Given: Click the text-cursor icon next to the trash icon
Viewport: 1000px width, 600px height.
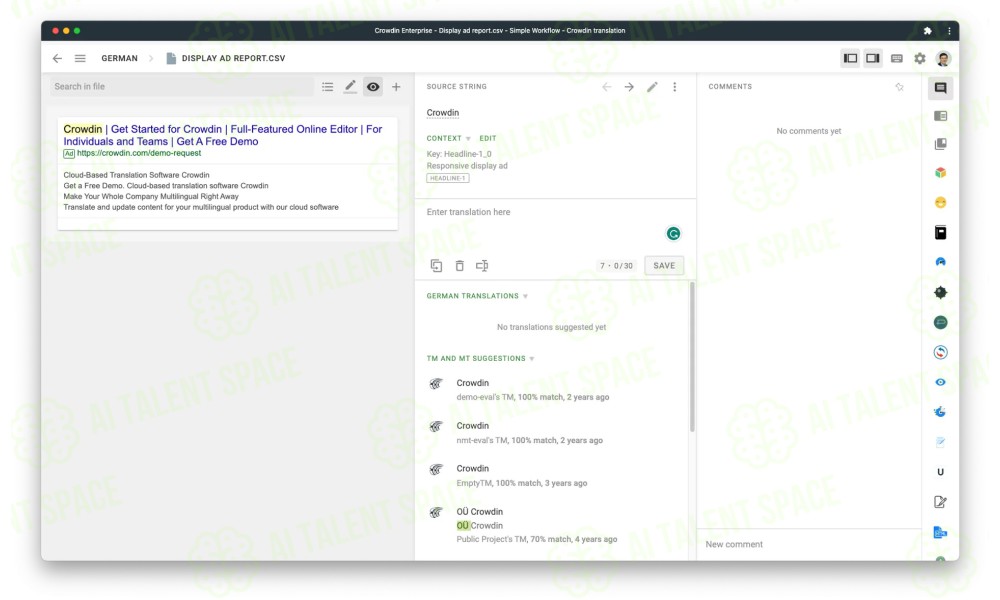Looking at the screenshot, I should click(x=482, y=266).
